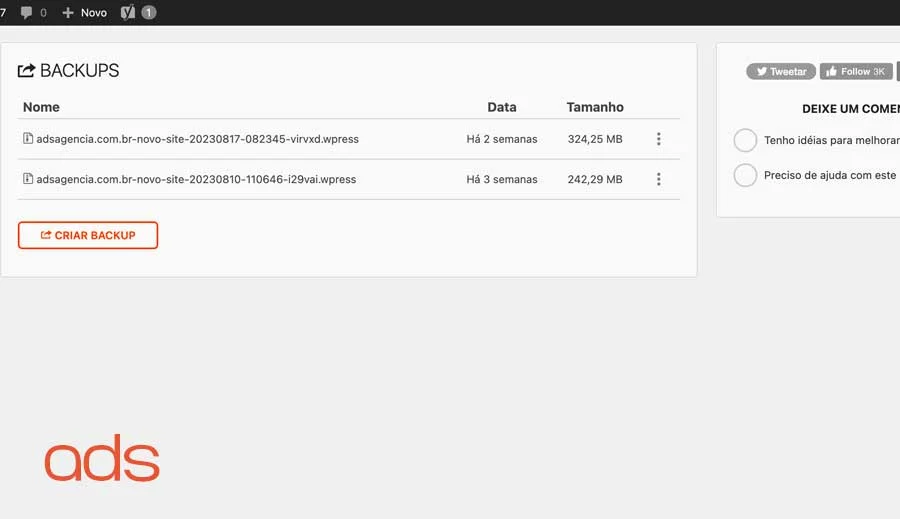Open the Yoast SEO icon in admin bar
This screenshot has height=519, width=900.
point(128,13)
